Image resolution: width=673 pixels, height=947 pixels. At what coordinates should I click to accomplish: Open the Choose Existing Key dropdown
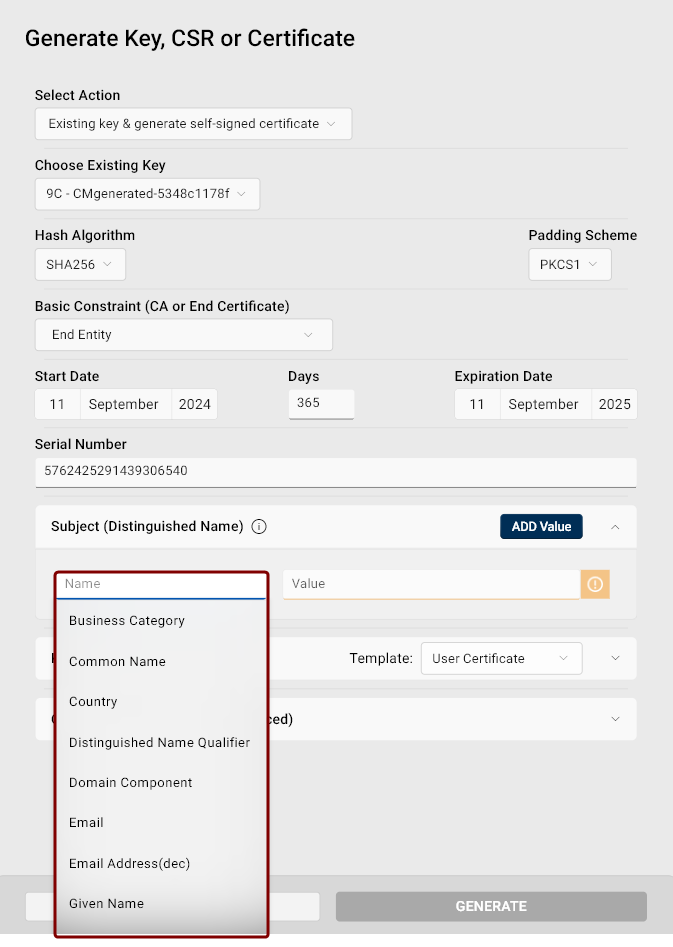147,194
